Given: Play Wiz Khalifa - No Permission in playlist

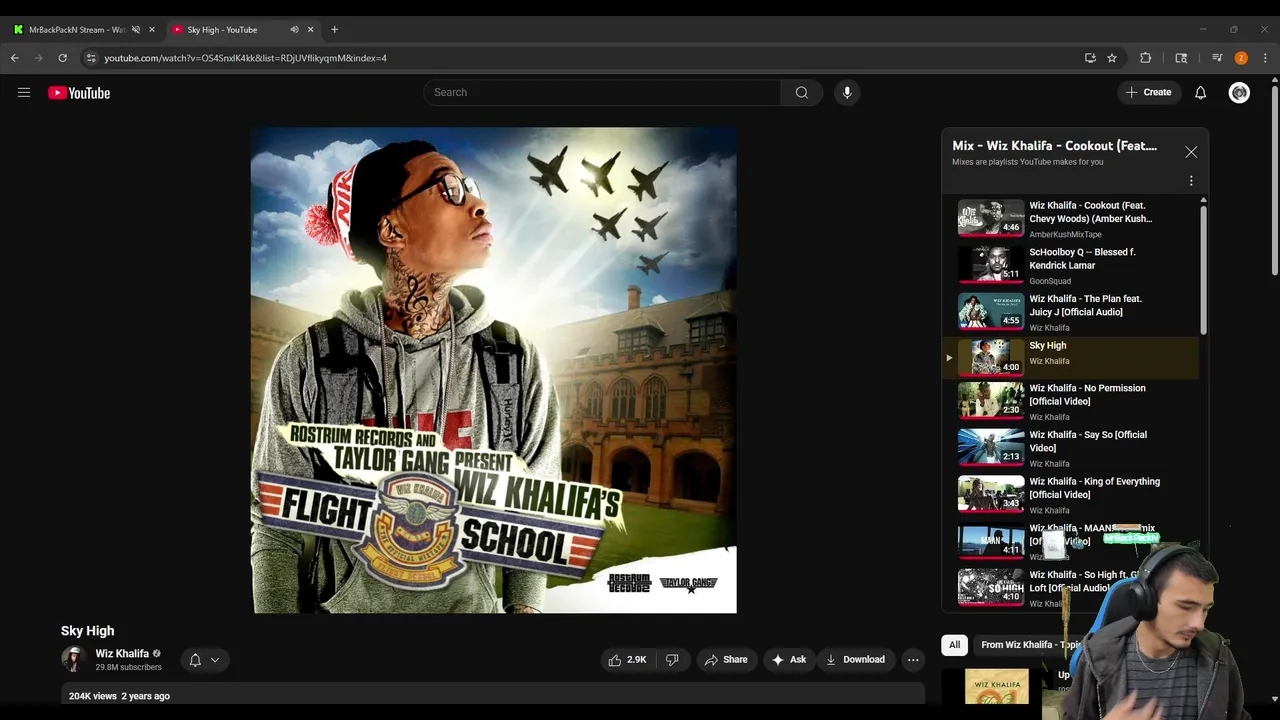Looking at the screenshot, I should click(x=1071, y=401).
